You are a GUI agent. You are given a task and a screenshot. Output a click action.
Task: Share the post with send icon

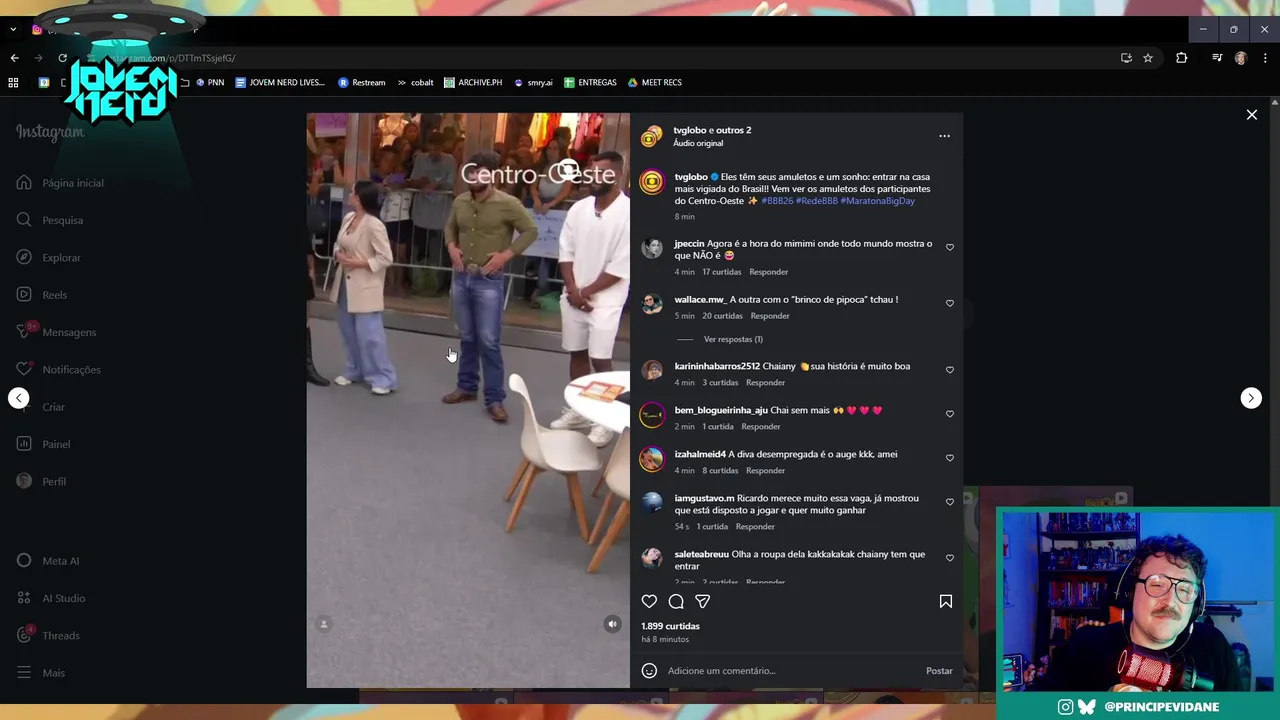tap(703, 601)
